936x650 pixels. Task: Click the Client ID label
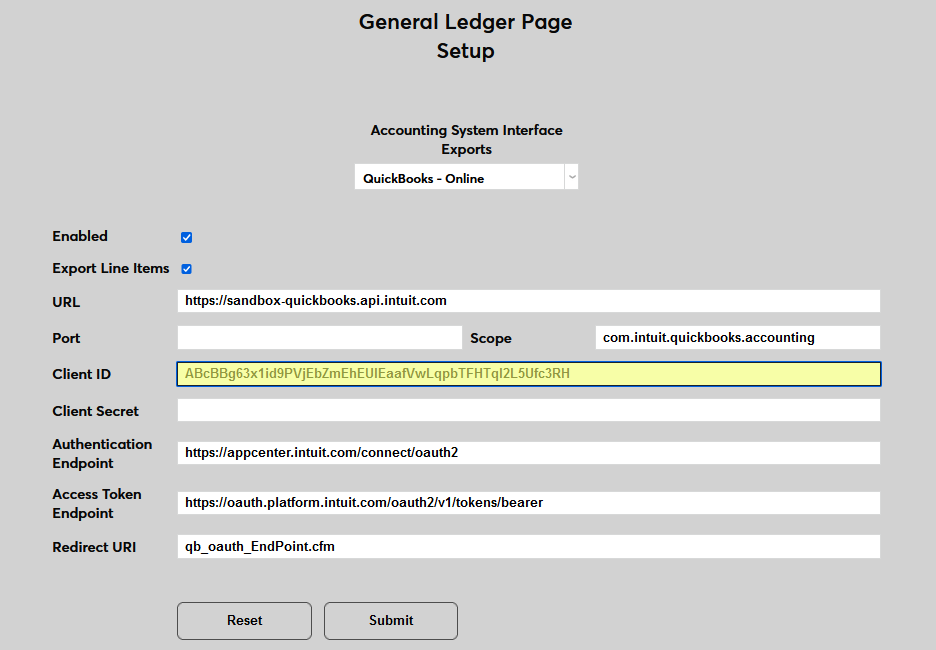[x=81, y=373]
